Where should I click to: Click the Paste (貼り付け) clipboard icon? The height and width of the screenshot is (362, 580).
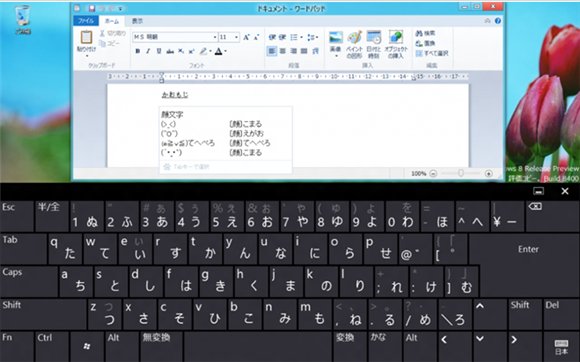[x=86, y=37]
